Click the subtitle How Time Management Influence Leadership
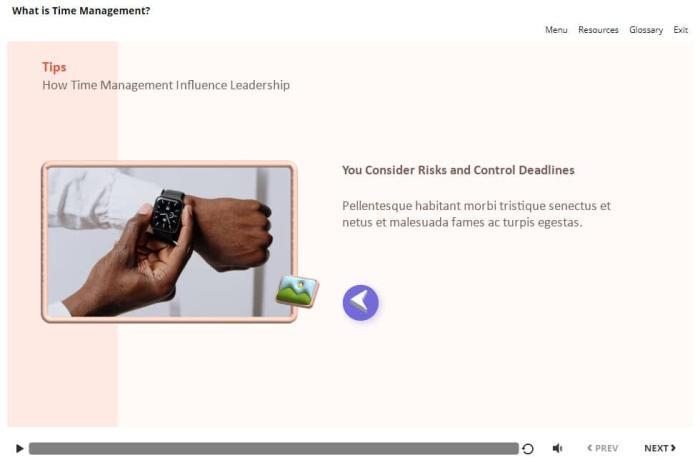Screen dimensions: 700x470 click(166, 85)
